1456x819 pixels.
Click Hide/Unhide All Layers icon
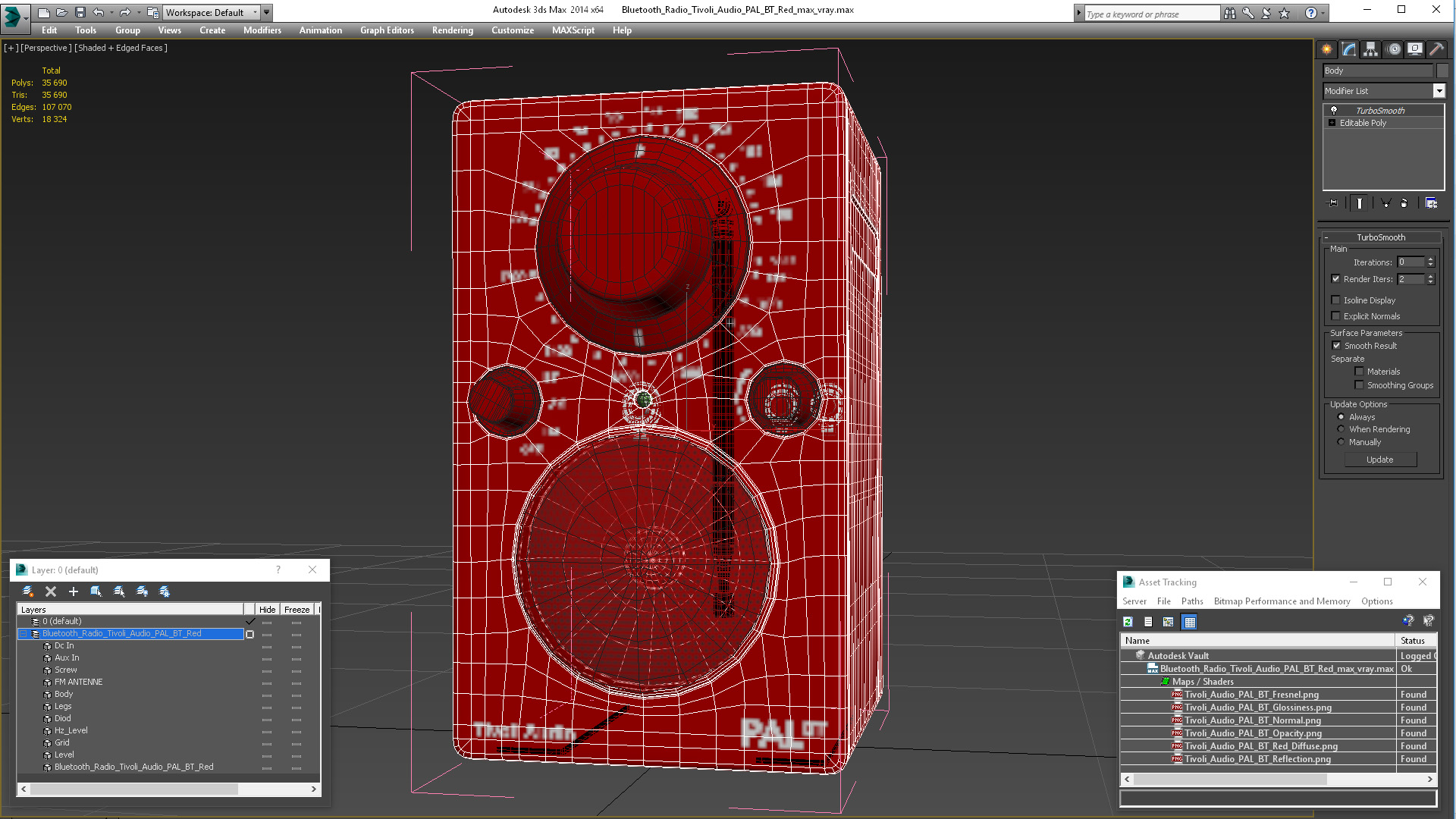(x=142, y=591)
